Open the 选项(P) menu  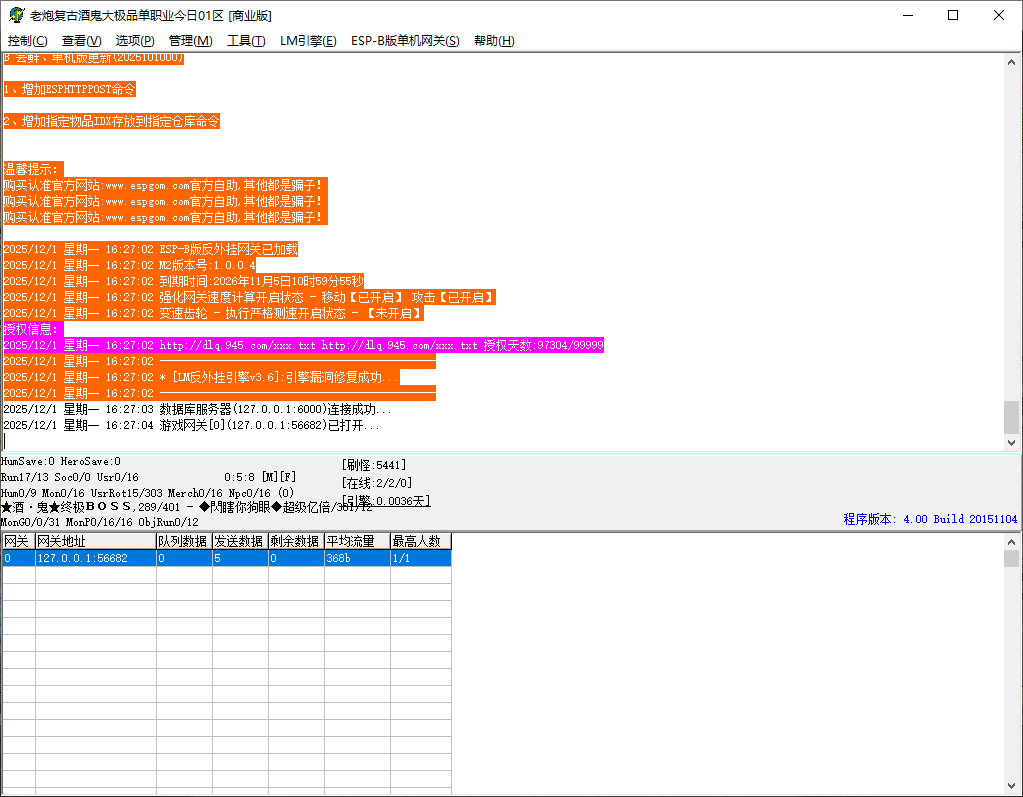(135, 41)
